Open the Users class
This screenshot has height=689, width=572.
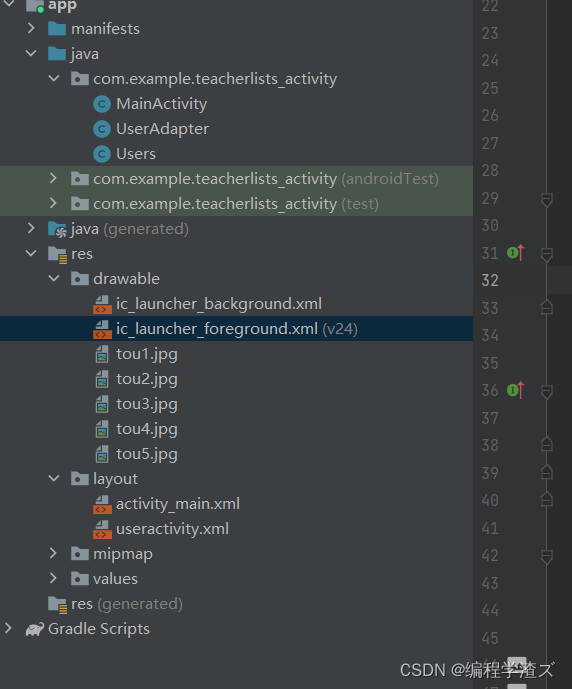pyautogui.click(x=136, y=154)
